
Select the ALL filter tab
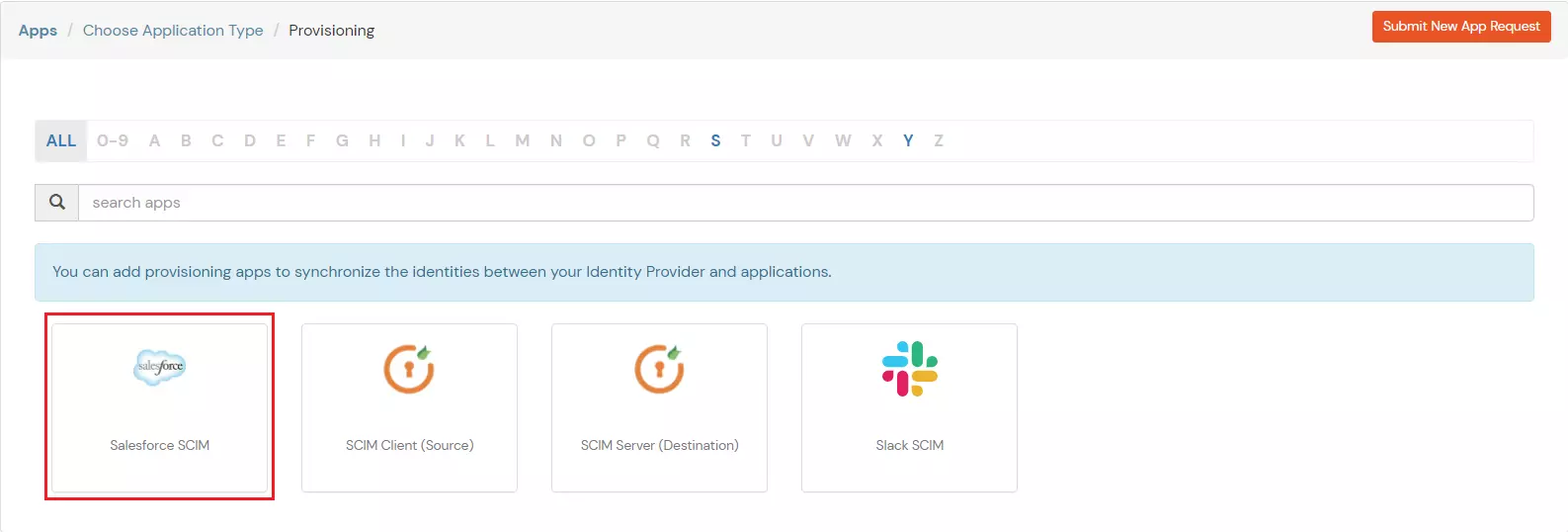pos(61,140)
